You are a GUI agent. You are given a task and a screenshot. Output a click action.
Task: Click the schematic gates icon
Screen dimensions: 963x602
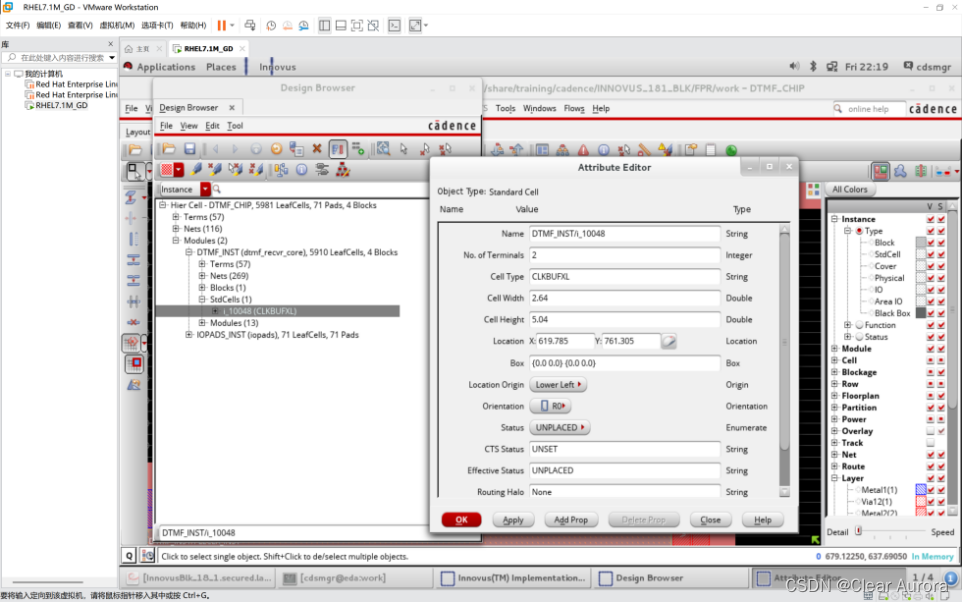click(322, 170)
